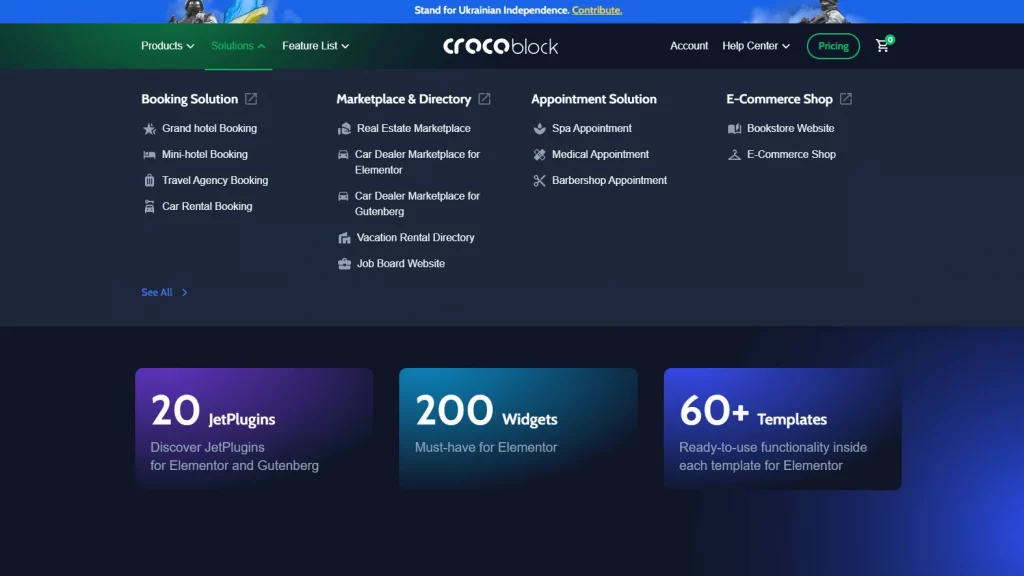Click the See All link
The image size is (1024, 576).
coord(157,293)
